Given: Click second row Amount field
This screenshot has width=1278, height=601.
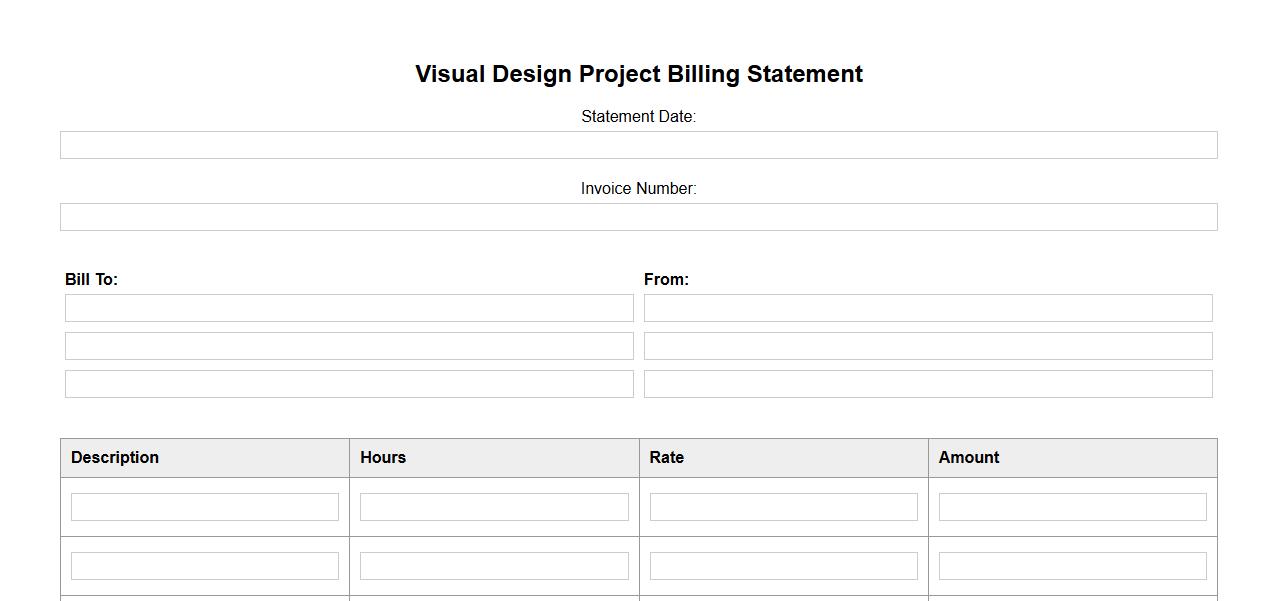Looking at the screenshot, I should pyautogui.click(x=1072, y=566).
